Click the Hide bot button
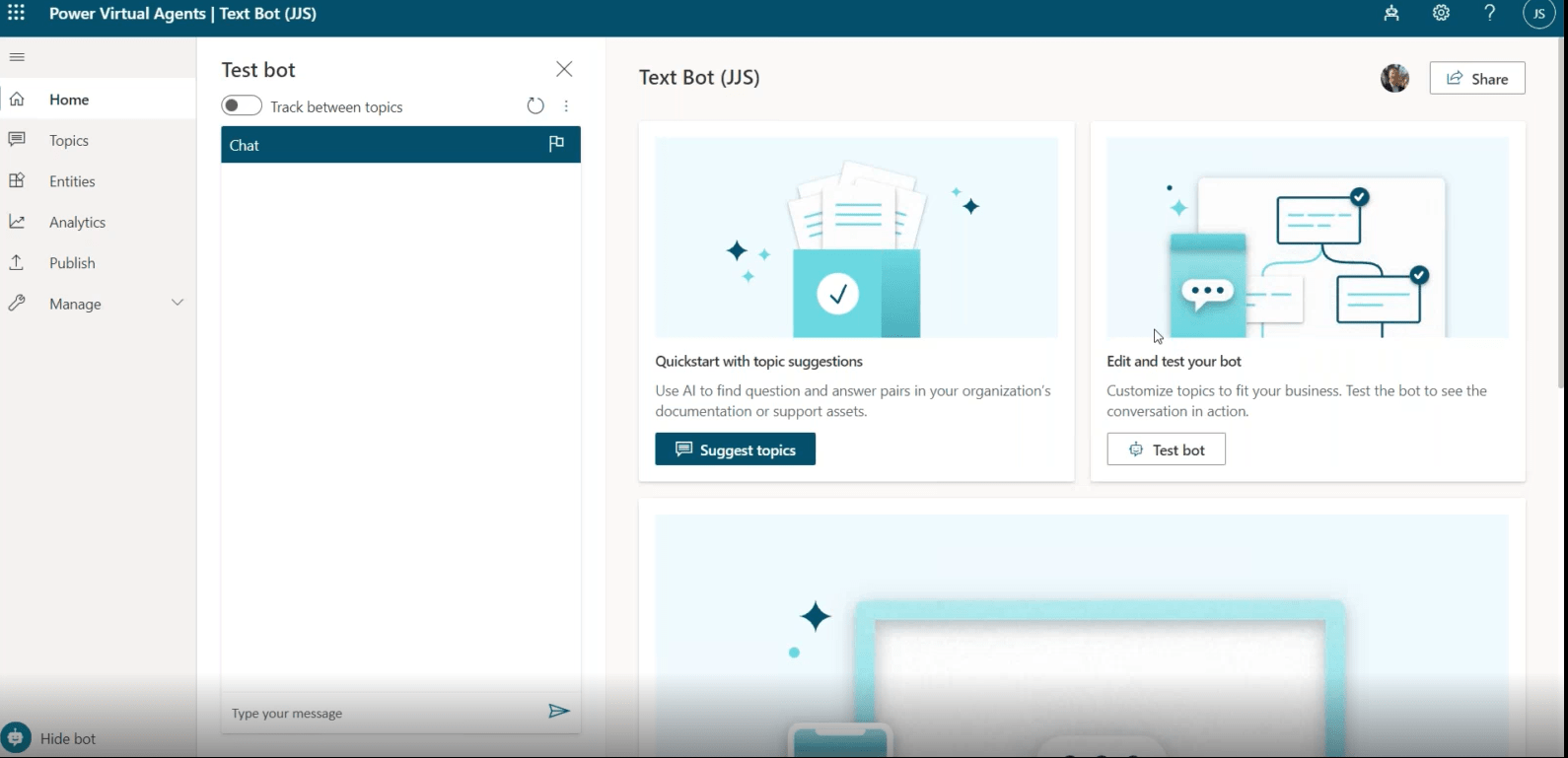Image resolution: width=1568 pixels, height=758 pixels. (50, 738)
